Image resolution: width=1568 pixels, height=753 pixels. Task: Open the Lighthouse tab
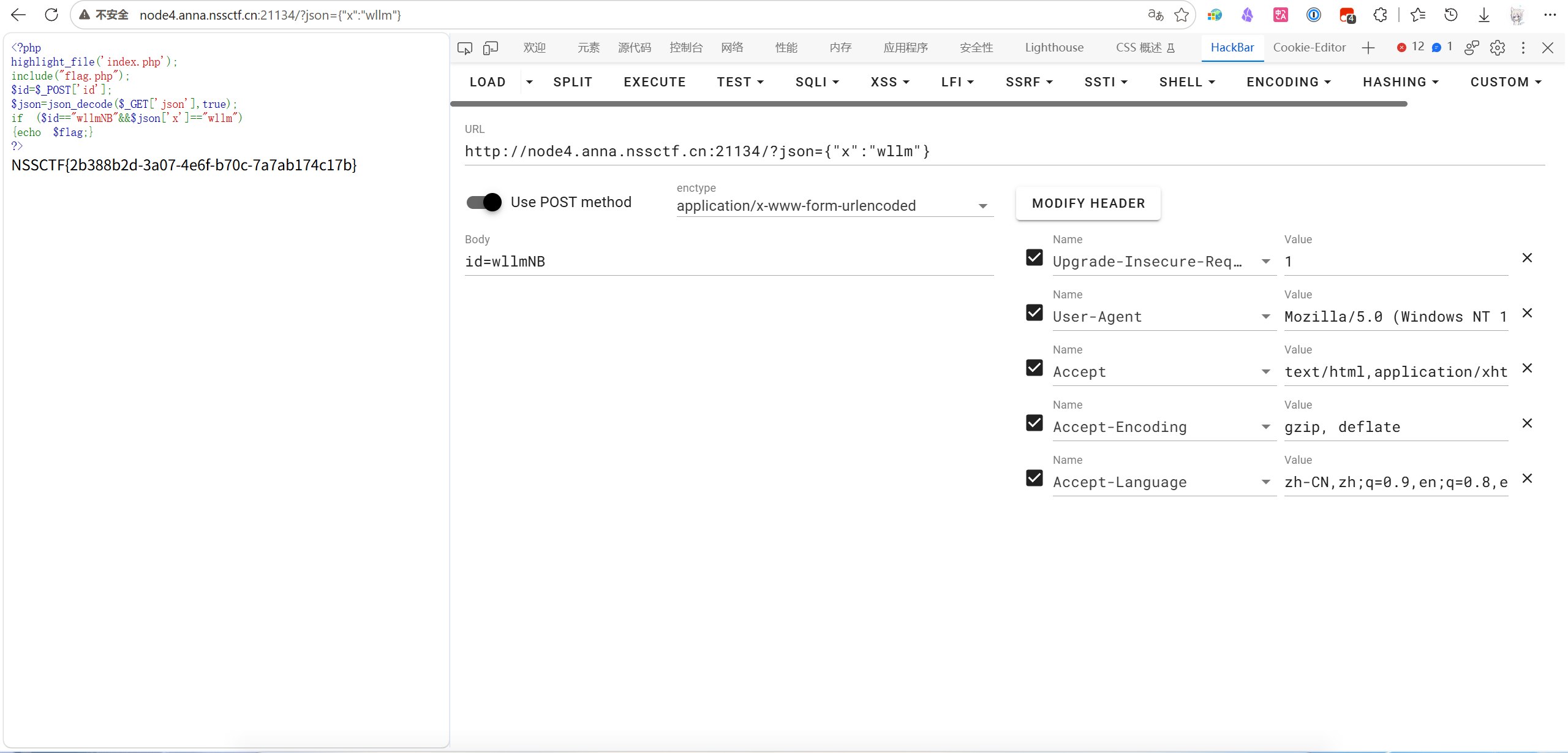(x=1054, y=48)
